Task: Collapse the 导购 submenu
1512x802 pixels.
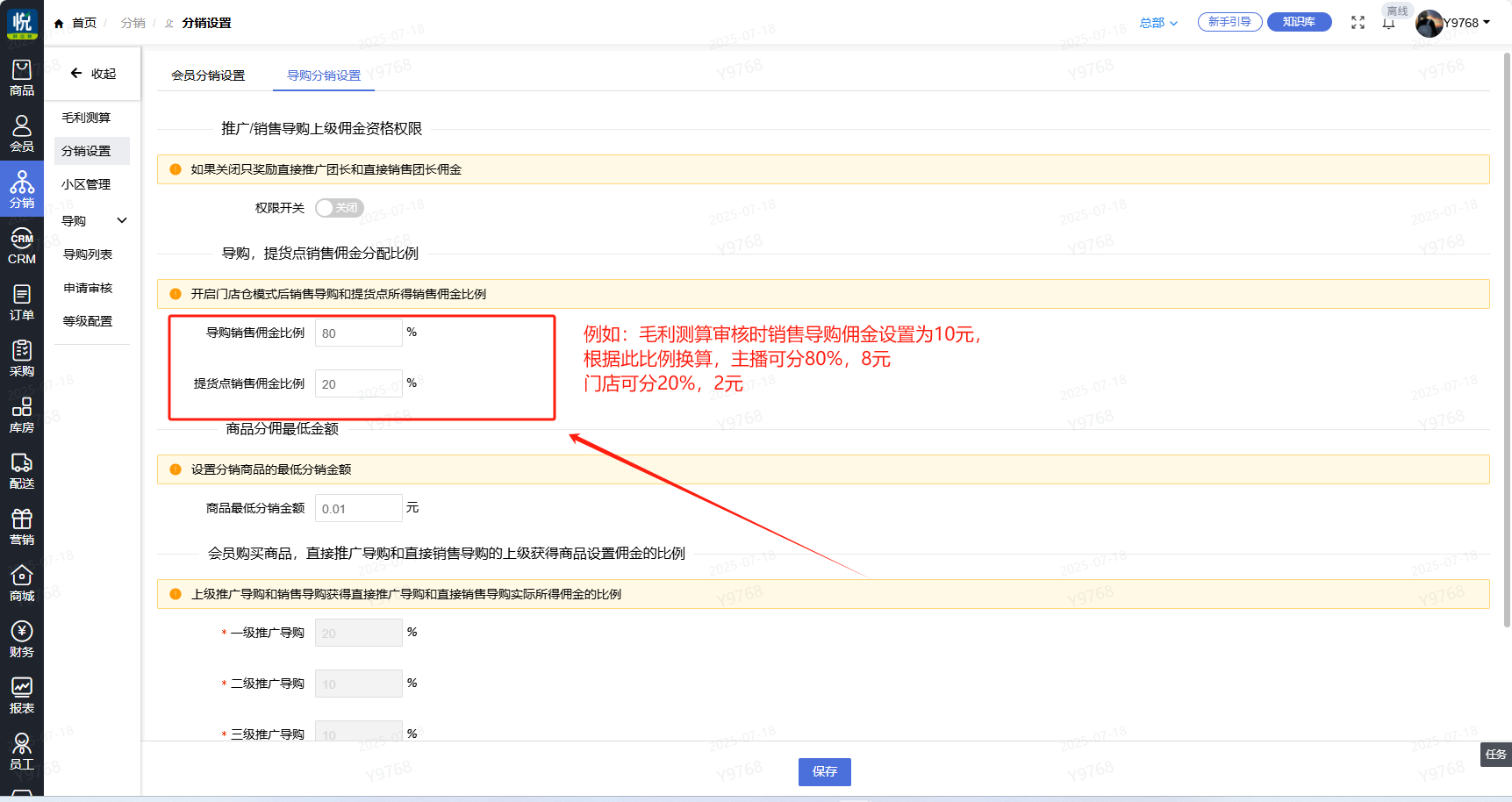Action: tap(122, 221)
